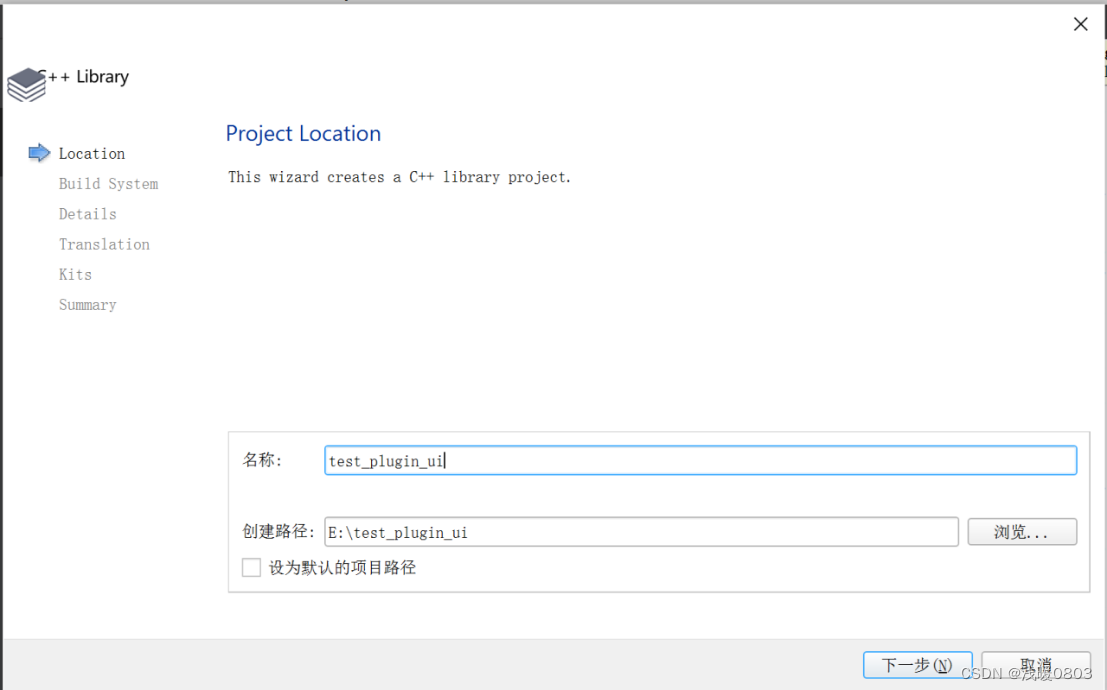Image resolution: width=1107 pixels, height=690 pixels.
Task: Select the Translation wizard step
Action: click(104, 244)
